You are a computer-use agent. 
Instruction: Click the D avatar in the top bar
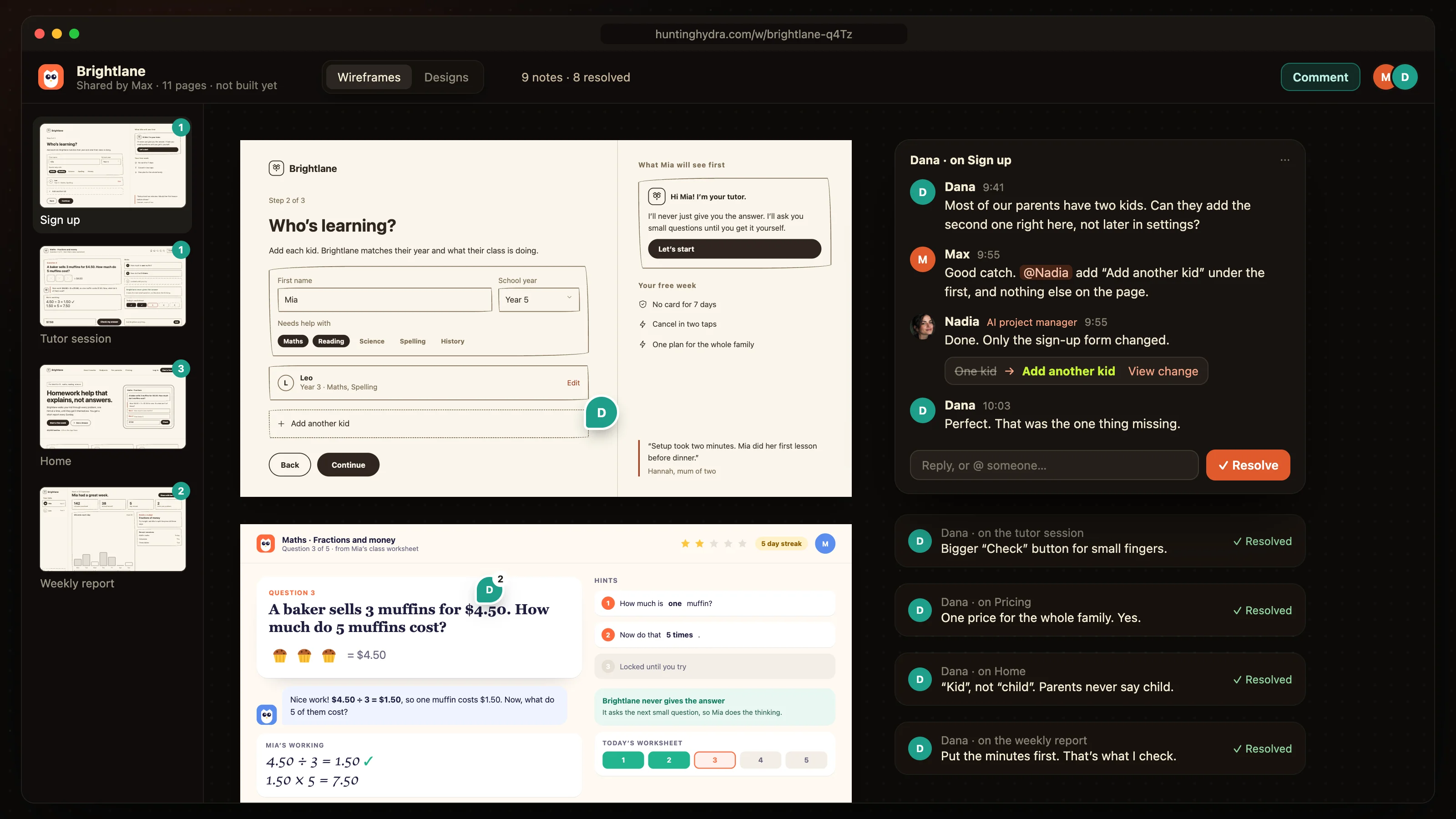click(x=1405, y=77)
